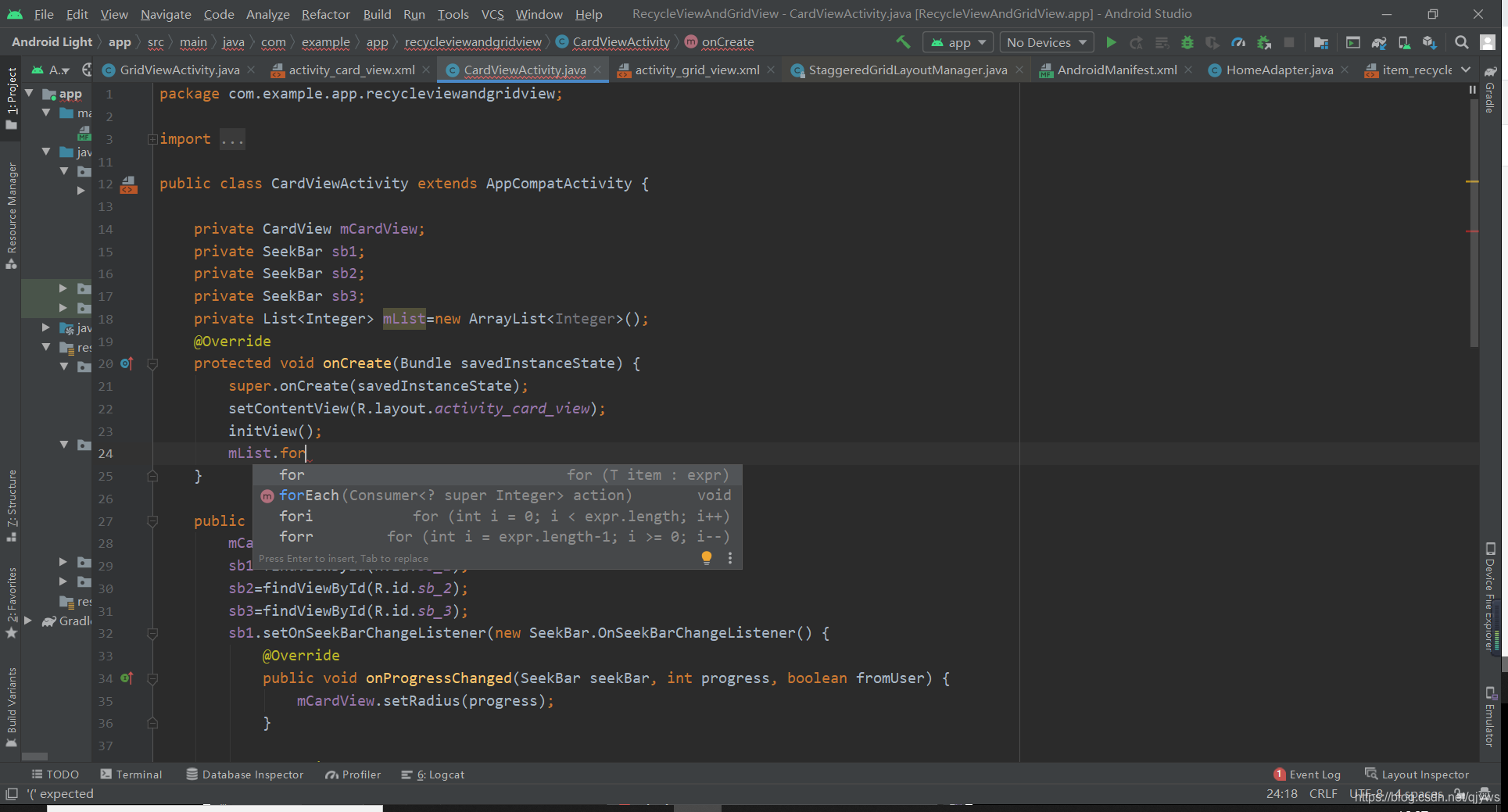Click related XML file gutter icon line 12
The image size is (1508, 812).
[x=129, y=184]
